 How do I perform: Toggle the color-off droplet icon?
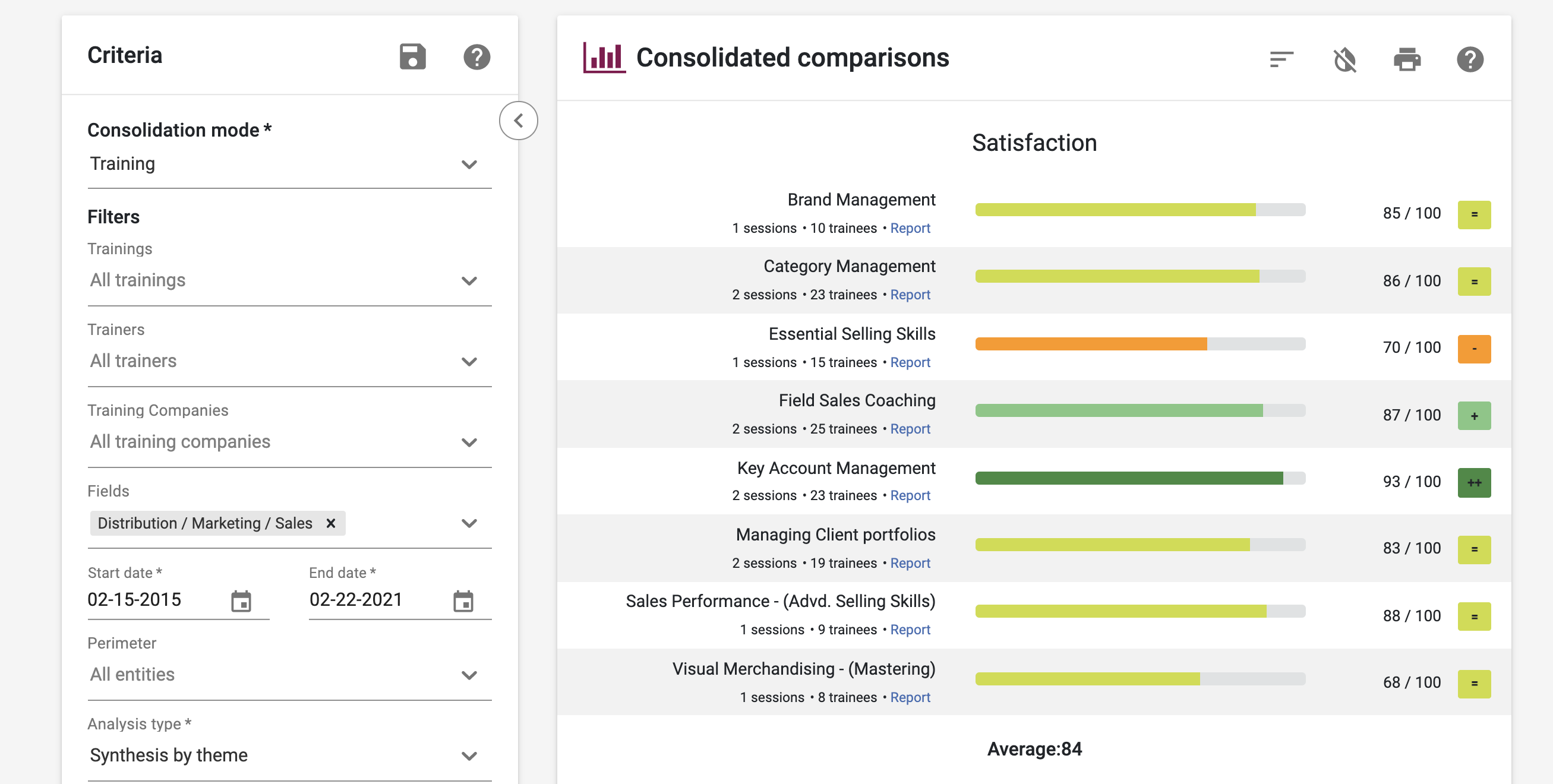(x=1344, y=59)
